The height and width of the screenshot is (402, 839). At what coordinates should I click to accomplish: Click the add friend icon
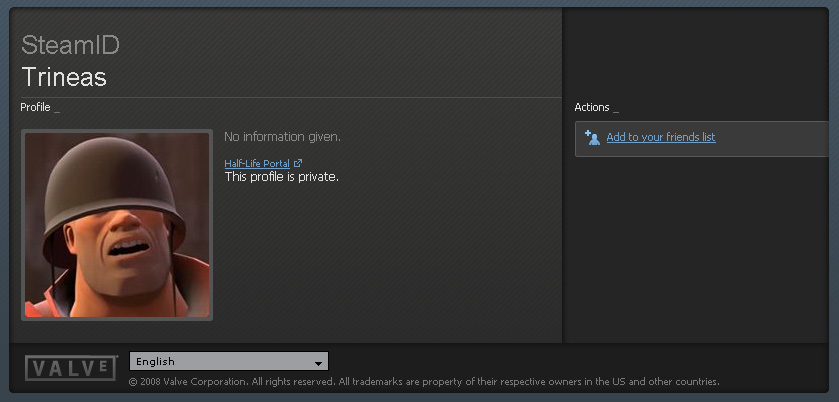point(592,138)
